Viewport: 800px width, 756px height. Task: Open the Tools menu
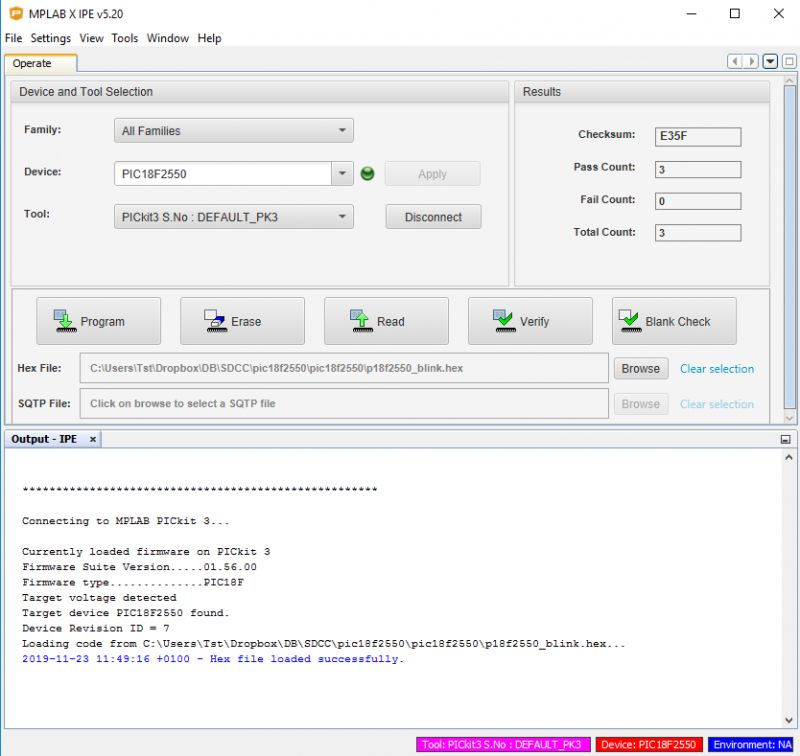point(125,38)
